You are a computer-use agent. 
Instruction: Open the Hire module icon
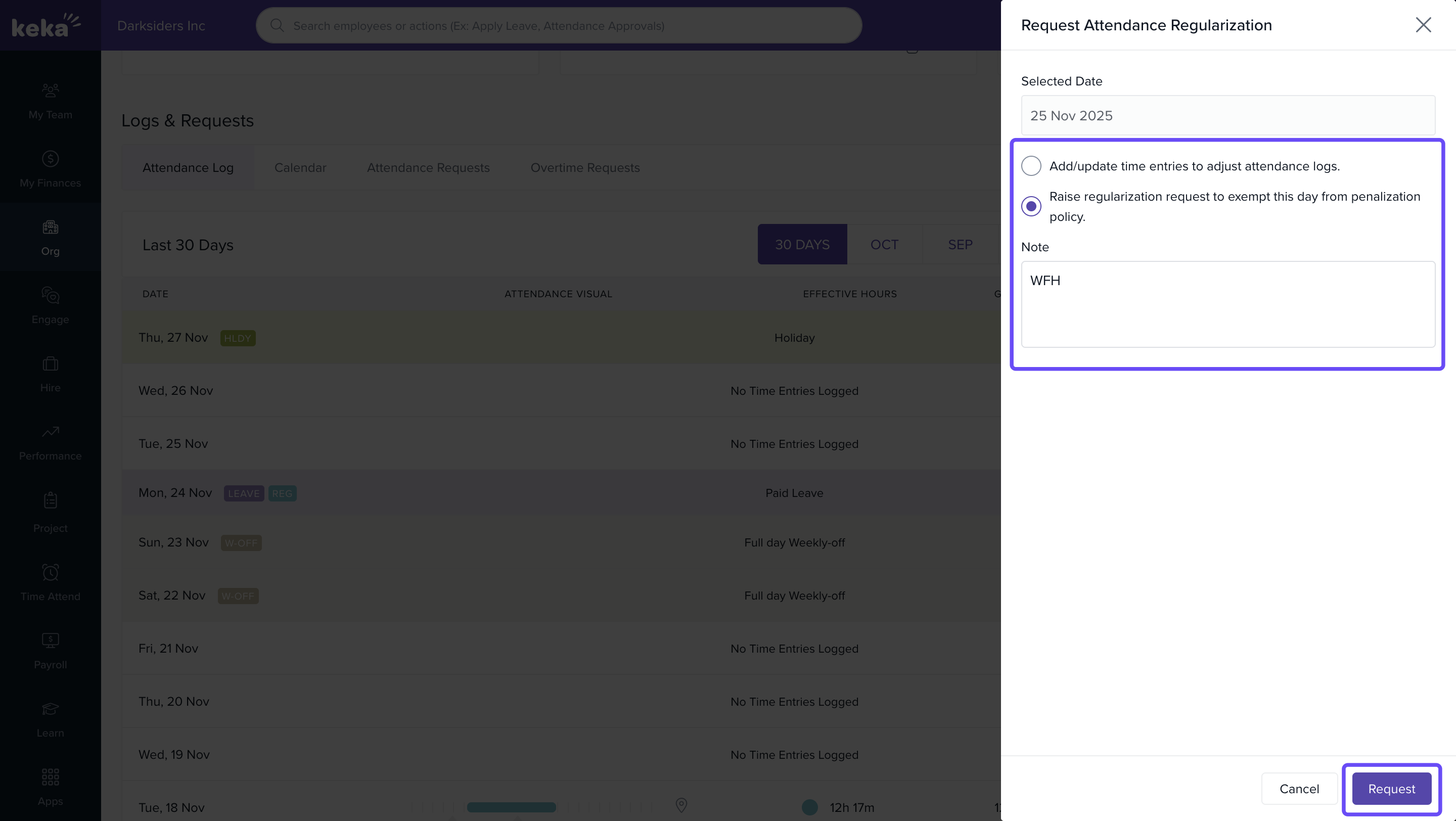51,364
